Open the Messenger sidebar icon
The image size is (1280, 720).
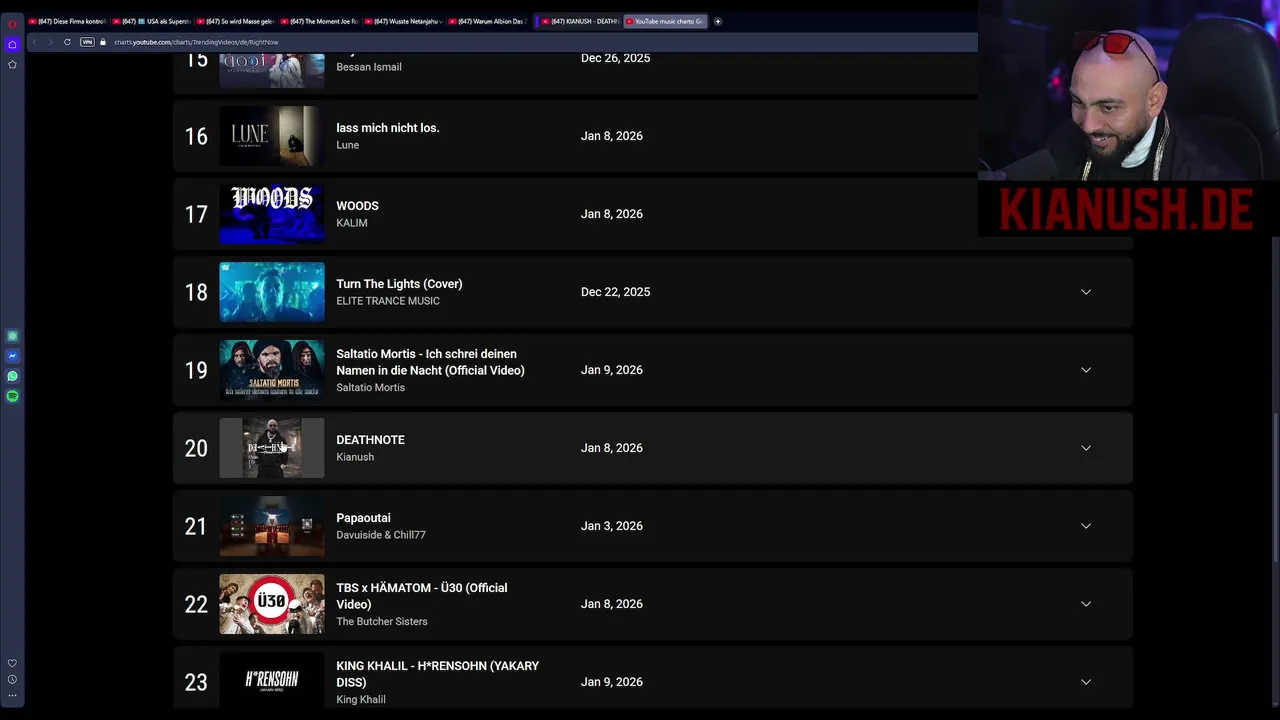(x=12, y=356)
